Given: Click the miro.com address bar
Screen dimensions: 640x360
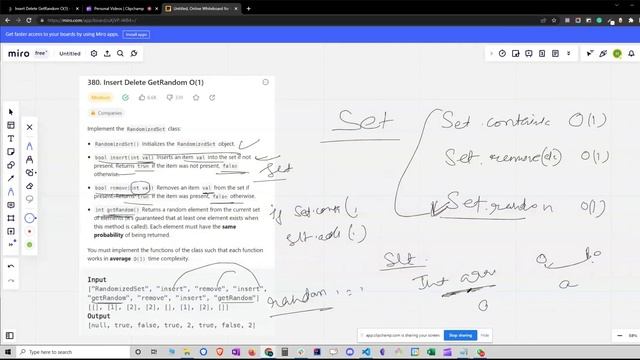Looking at the screenshot, I should [286, 20].
